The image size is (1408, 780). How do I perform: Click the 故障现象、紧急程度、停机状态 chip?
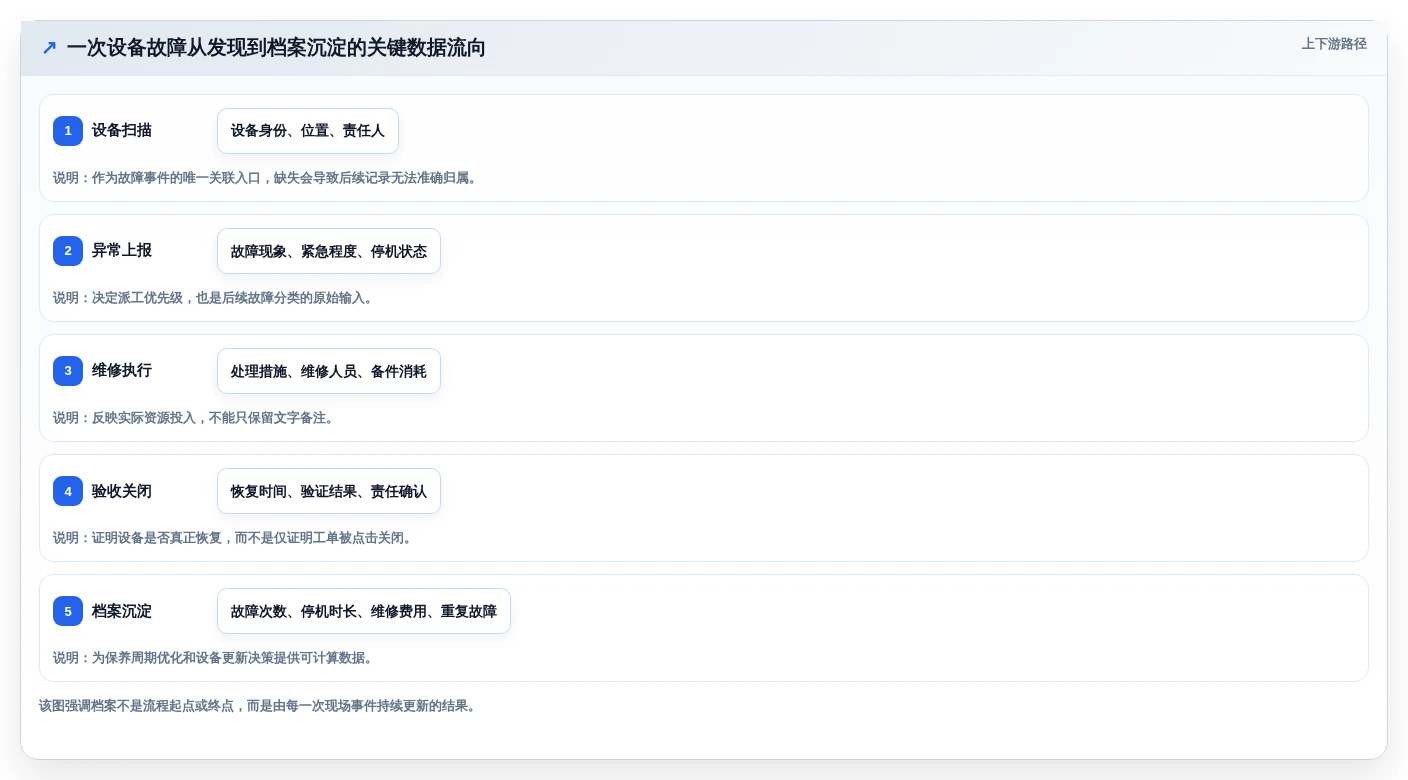click(x=329, y=251)
